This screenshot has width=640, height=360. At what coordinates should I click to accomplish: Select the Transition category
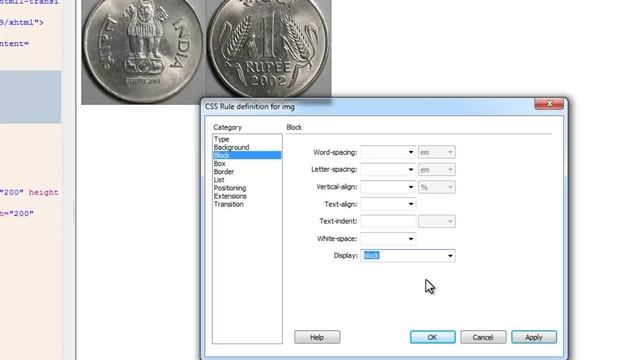[x=229, y=204]
